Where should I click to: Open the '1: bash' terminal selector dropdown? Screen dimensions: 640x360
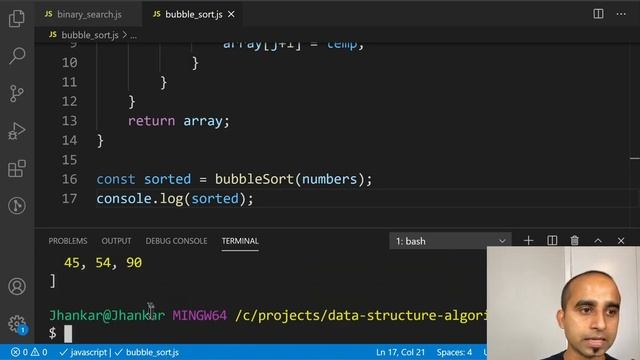tap(450, 241)
